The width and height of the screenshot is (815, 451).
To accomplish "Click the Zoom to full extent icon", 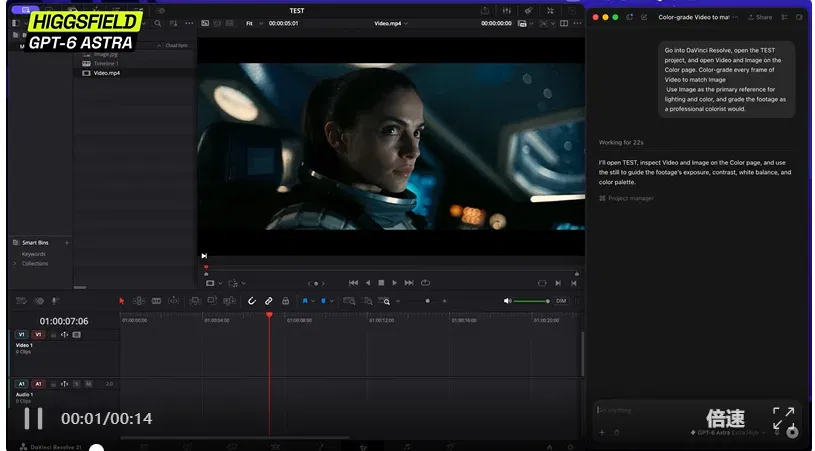I will (349, 301).
